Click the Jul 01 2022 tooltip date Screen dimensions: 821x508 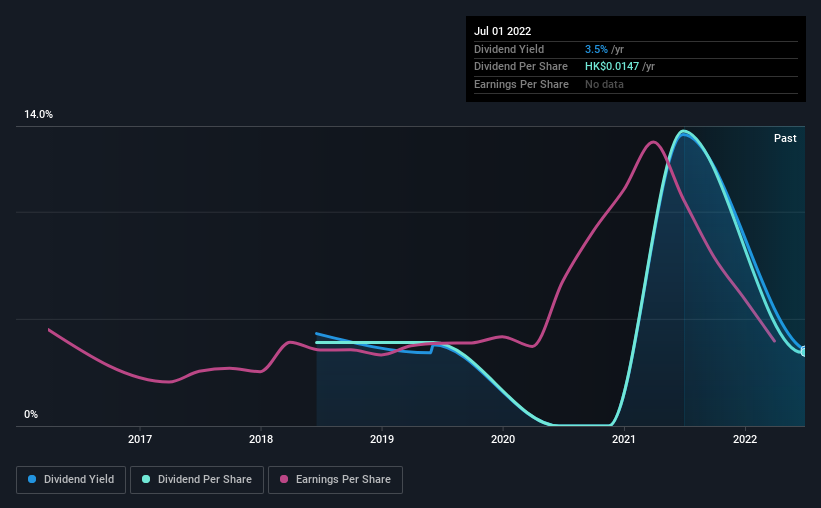[x=502, y=31]
